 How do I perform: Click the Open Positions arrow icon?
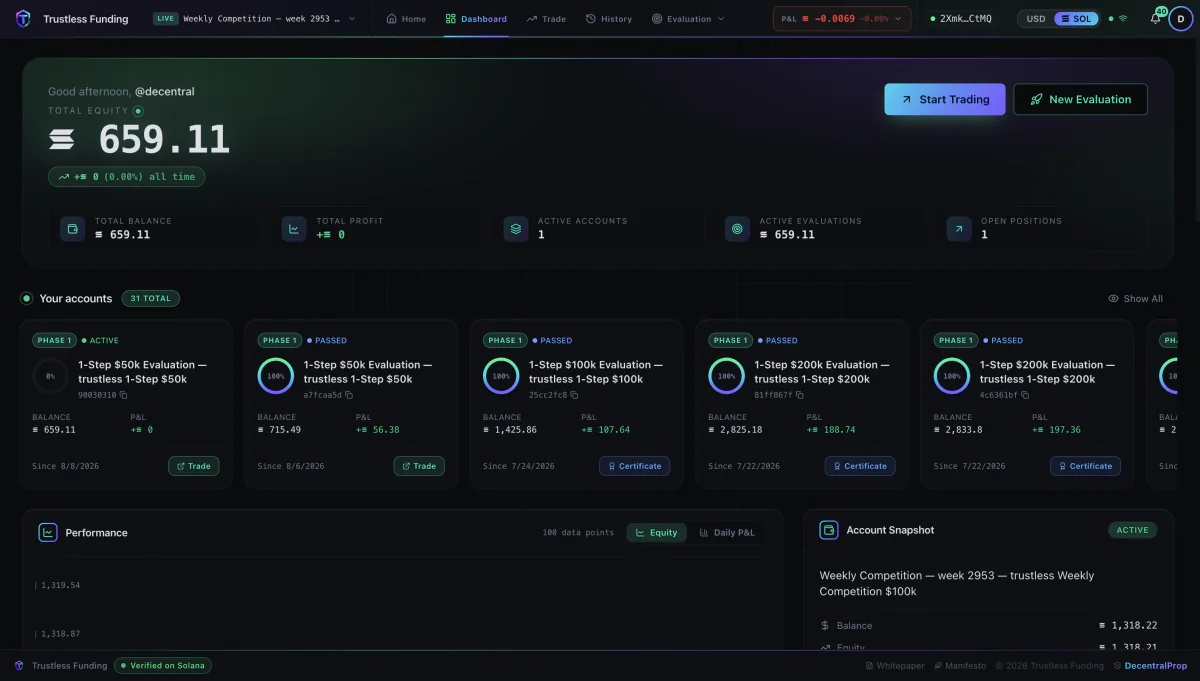point(958,228)
